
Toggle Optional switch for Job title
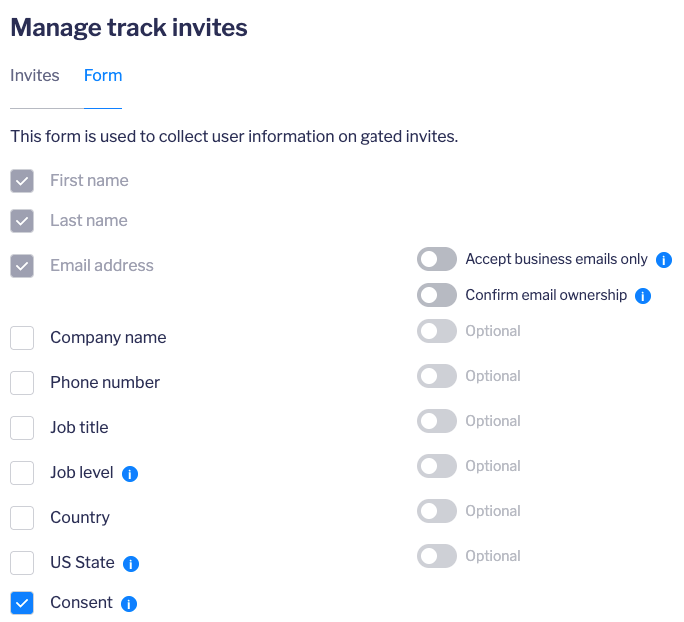(437, 421)
